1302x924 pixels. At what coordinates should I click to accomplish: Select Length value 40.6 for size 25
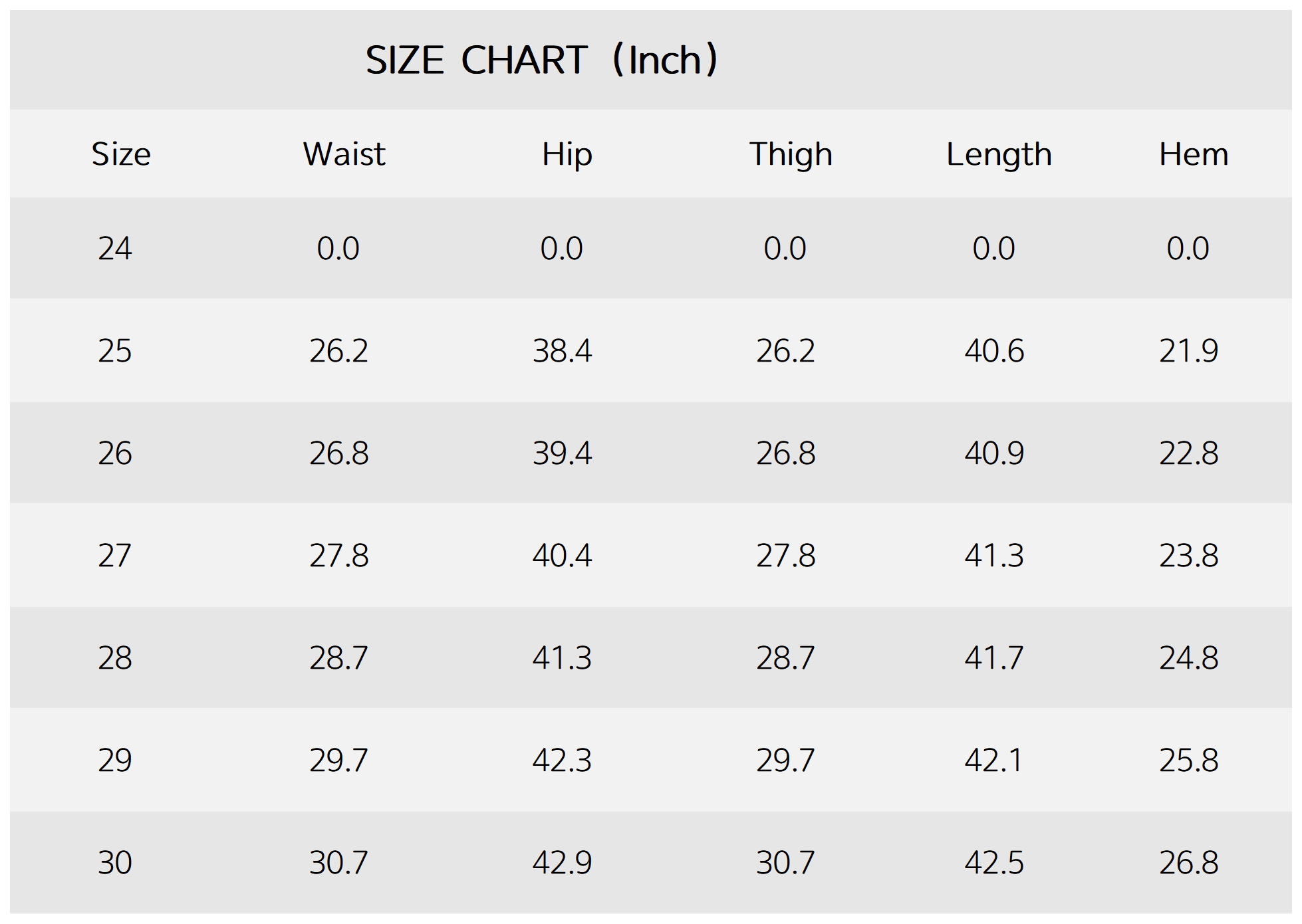[994, 351]
